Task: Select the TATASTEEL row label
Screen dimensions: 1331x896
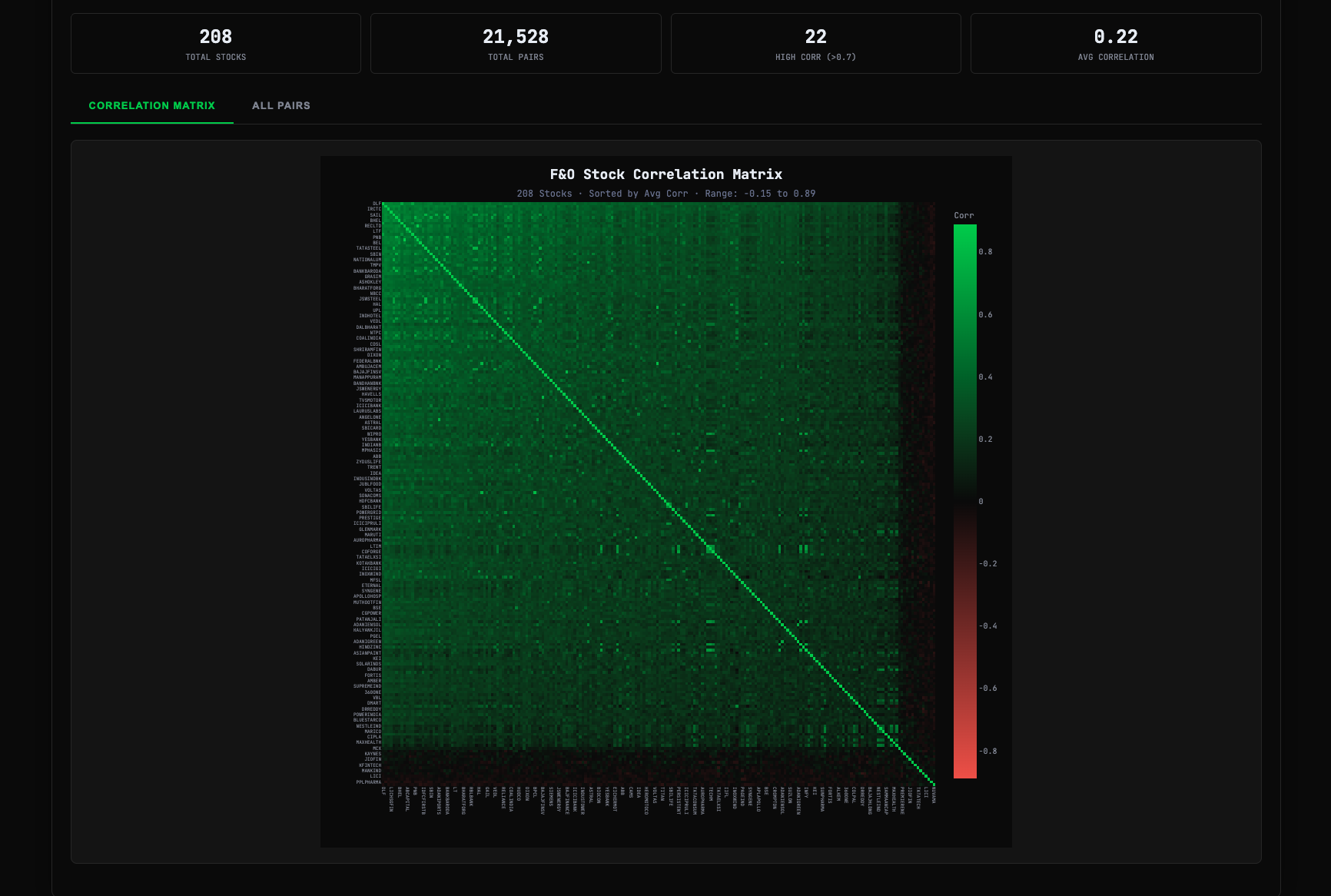Action: click(368, 248)
